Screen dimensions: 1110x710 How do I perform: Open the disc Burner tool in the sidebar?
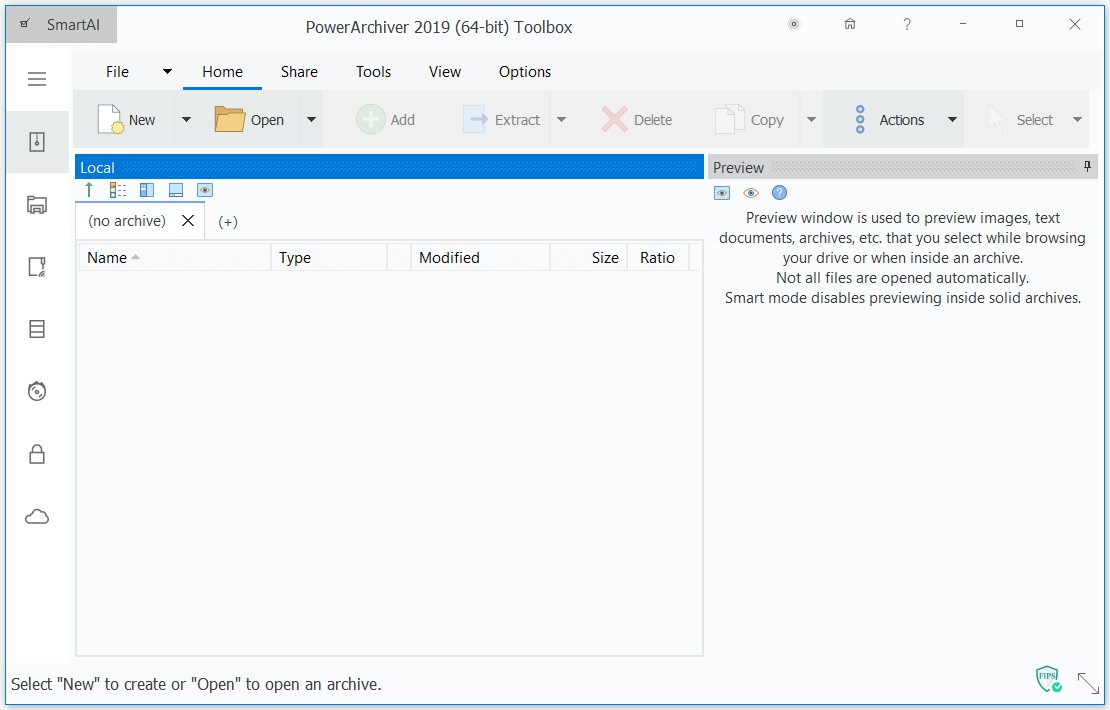[37, 391]
